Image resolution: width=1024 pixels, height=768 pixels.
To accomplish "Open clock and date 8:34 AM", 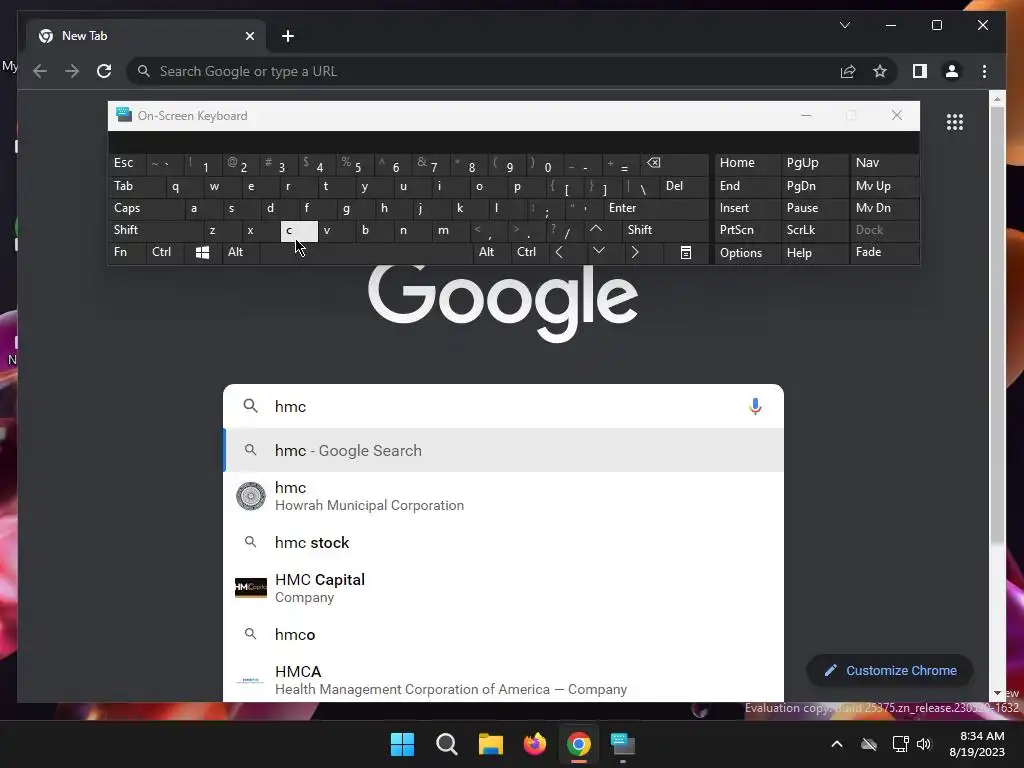I will click(x=976, y=744).
